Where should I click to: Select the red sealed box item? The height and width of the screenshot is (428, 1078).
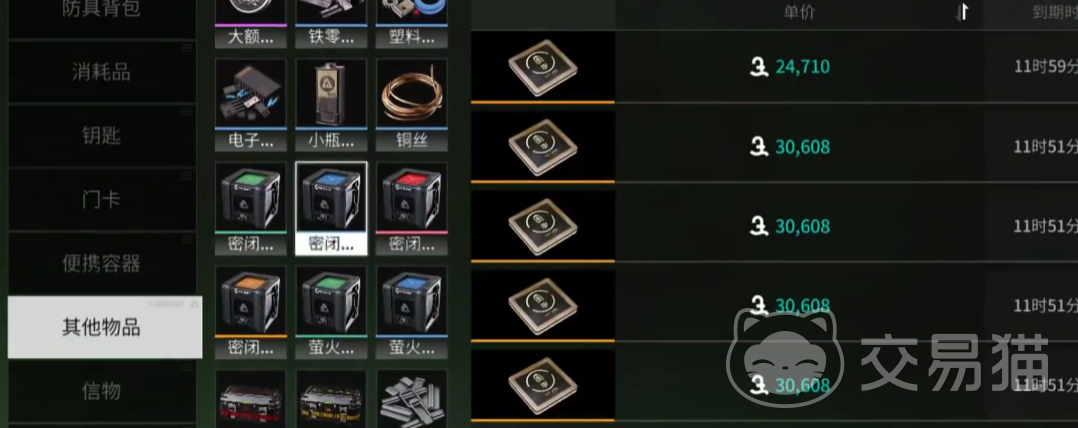click(412, 208)
